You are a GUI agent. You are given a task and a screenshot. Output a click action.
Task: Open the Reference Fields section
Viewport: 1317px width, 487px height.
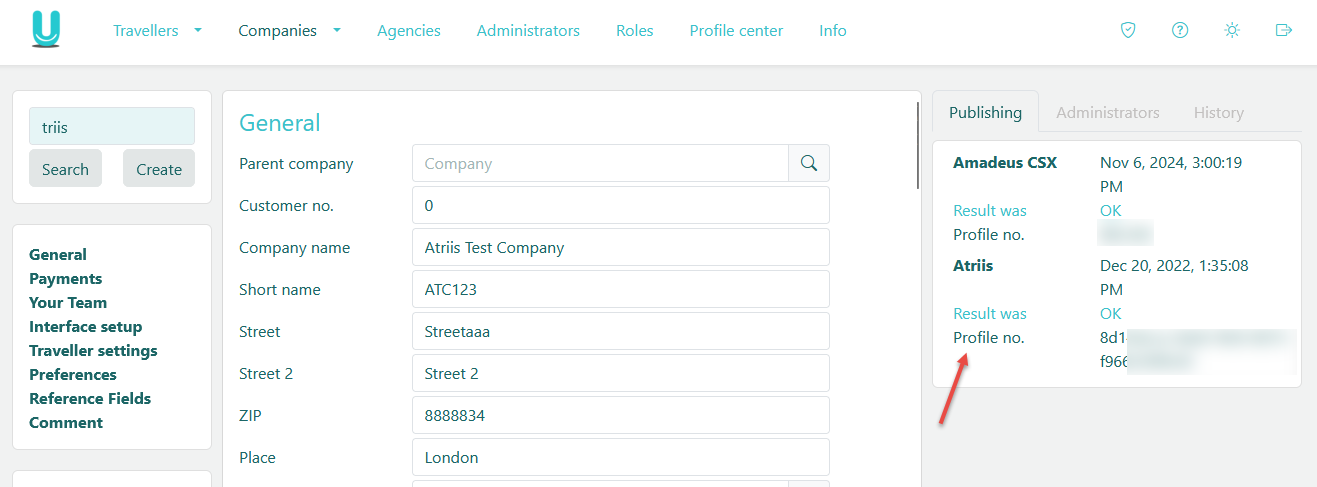(x=90, y=399)
